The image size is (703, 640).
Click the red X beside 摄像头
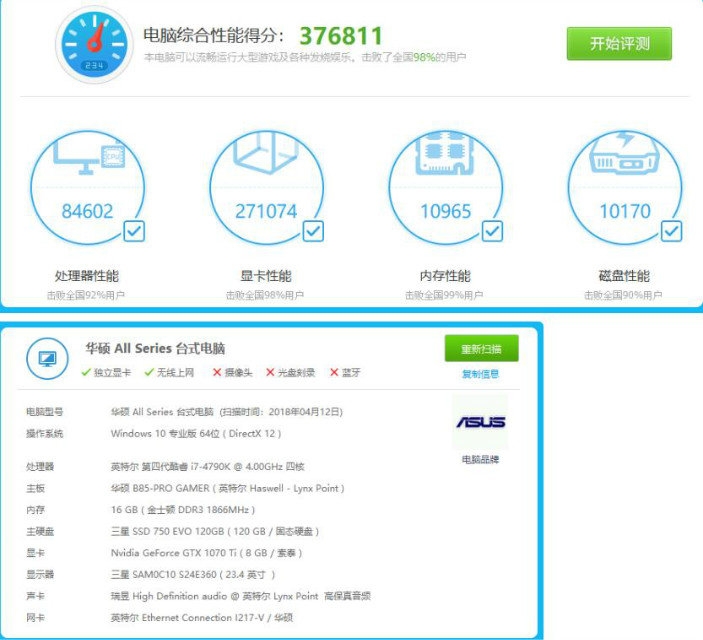click(217, 372)
